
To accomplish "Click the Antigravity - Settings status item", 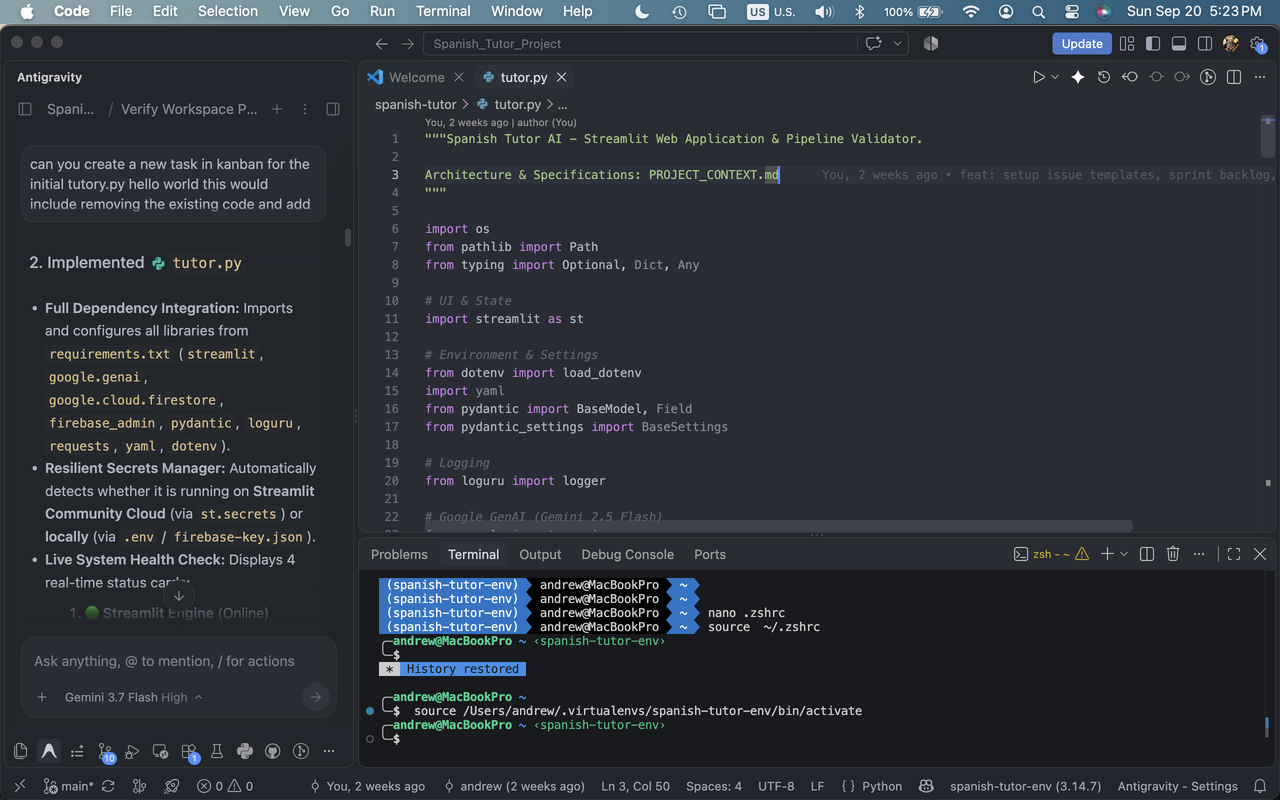I will (x=1177, y=786).
